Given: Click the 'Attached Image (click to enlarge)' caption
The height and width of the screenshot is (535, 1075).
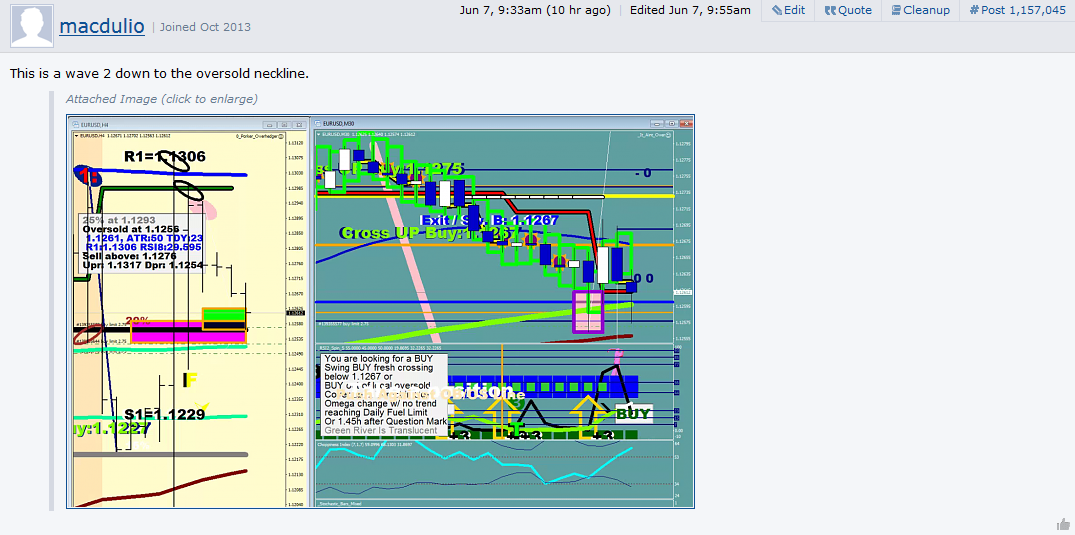Looking at the screenshot, I should pos(161,99).
